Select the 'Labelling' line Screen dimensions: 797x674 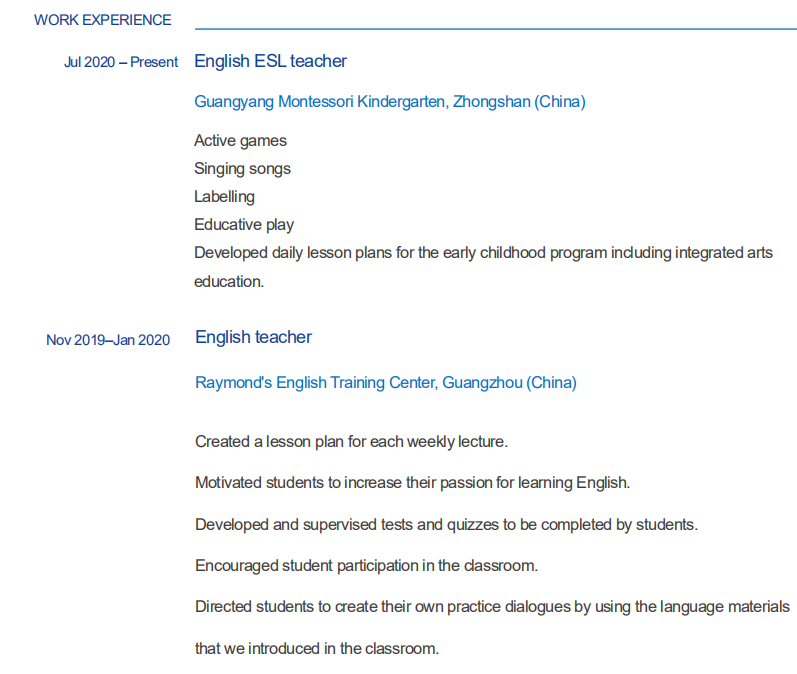(224, 197)
